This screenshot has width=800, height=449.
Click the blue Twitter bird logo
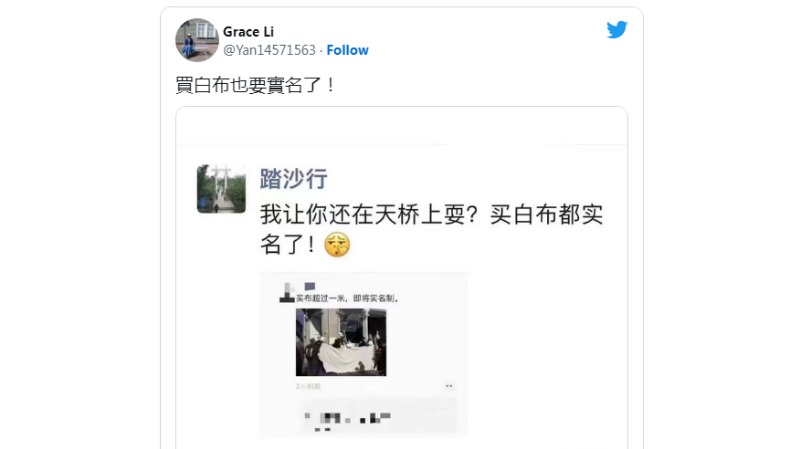[x=617, y=30]
